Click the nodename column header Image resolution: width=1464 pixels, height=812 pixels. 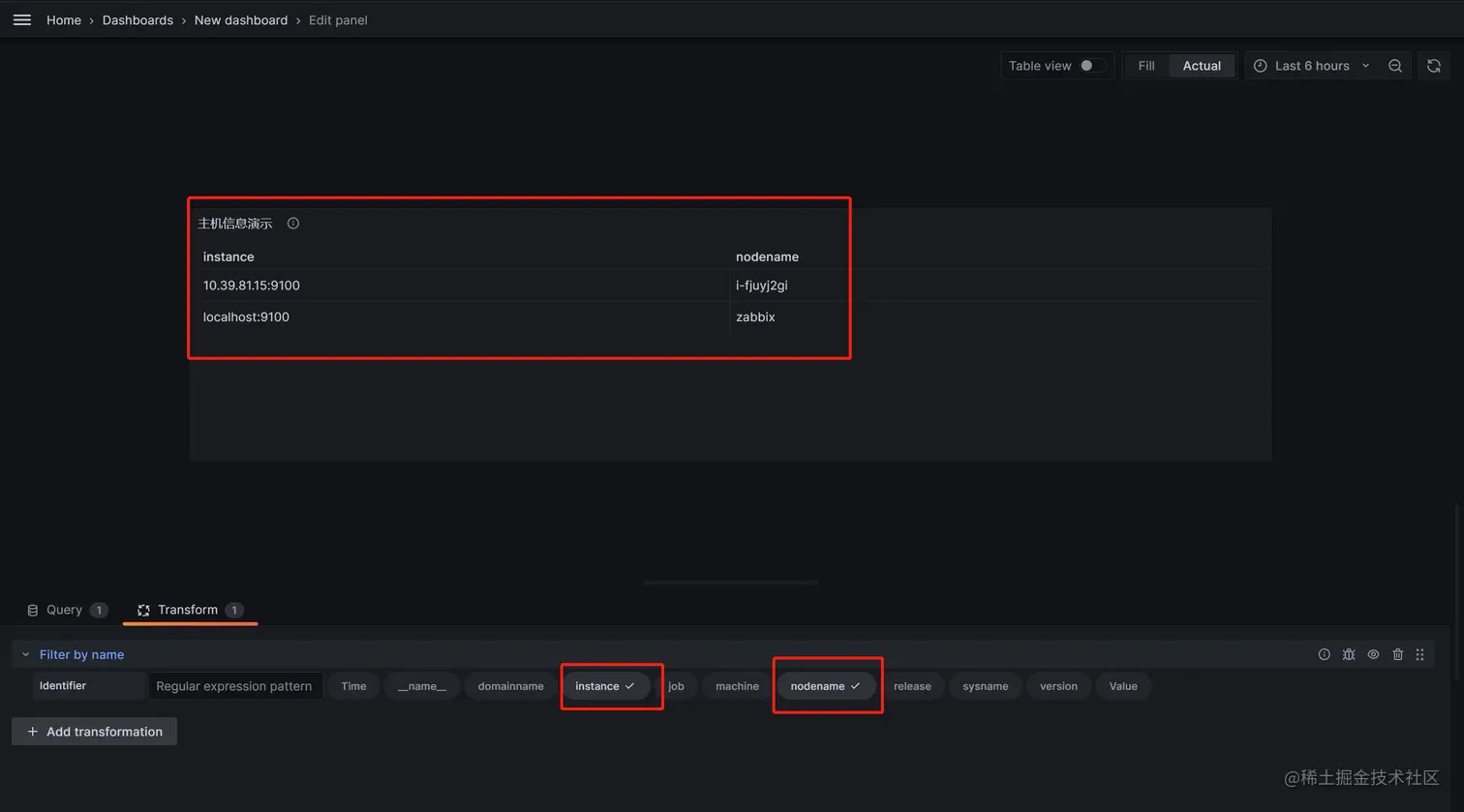[x=767, y=256]
